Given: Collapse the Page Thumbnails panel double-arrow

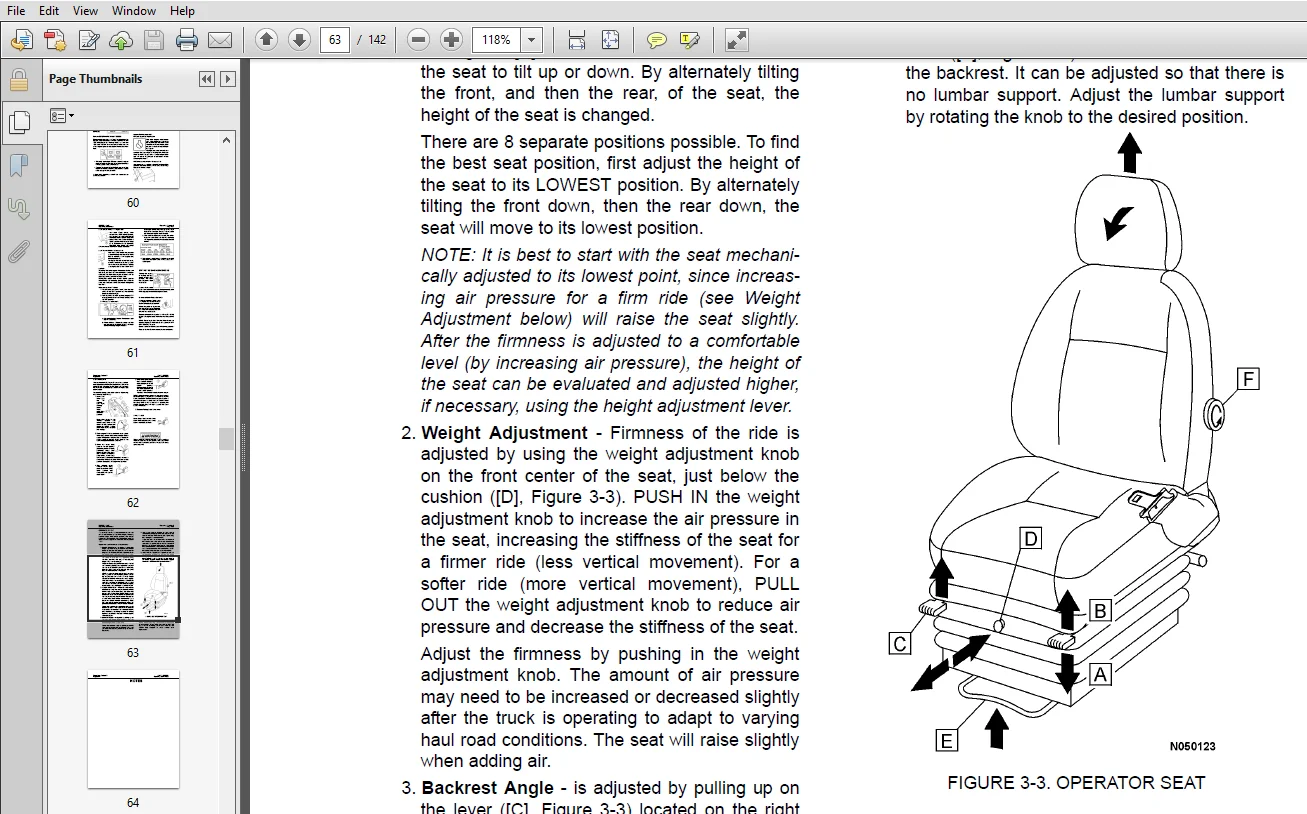Looking at the screenshot, I should point(207,79).
